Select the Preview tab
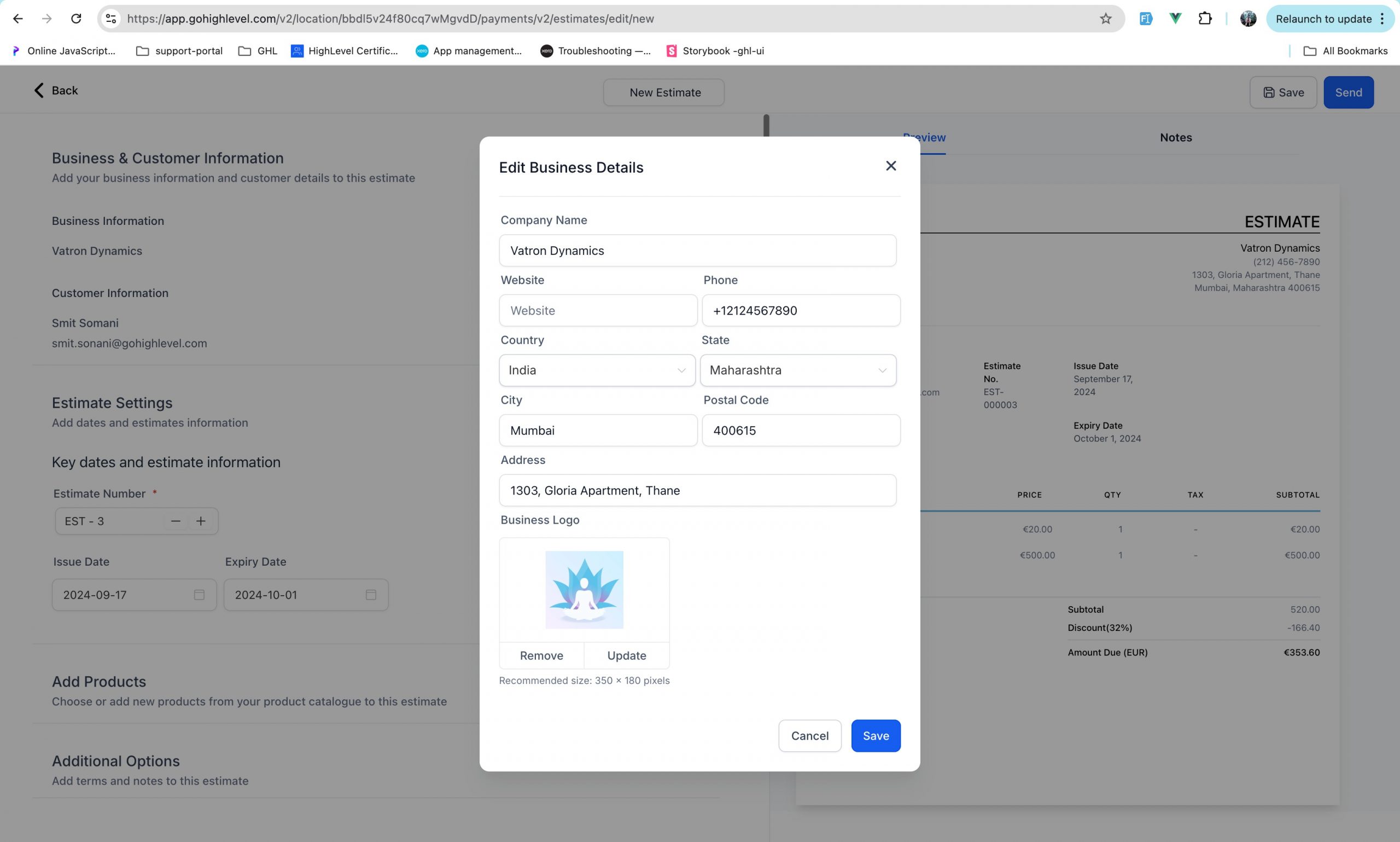1400x842 pixels. tap(925, 137)
